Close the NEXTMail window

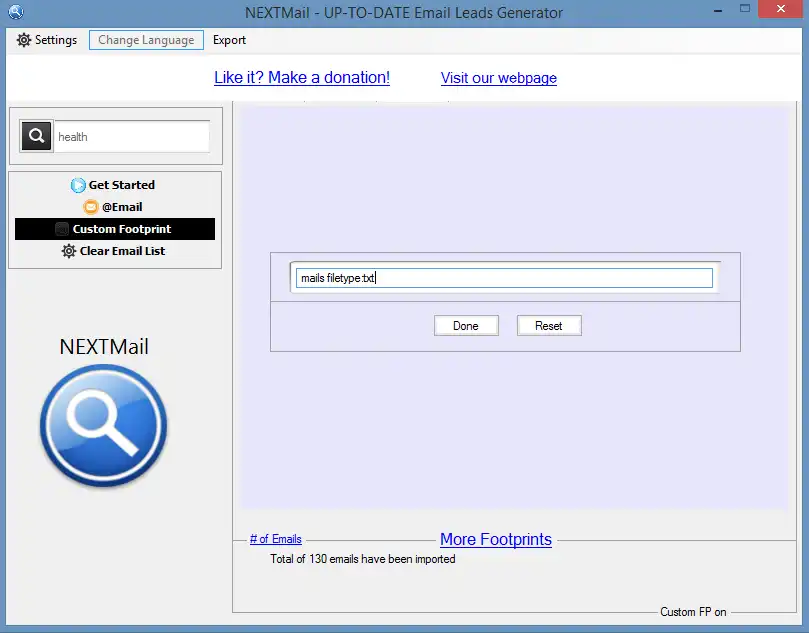tap(781, 9)
